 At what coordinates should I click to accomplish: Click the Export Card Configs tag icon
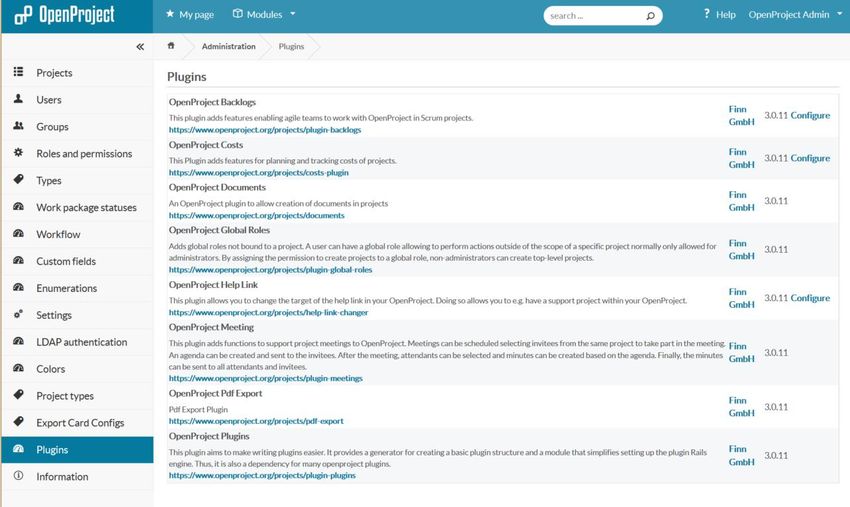coord(18,422)
